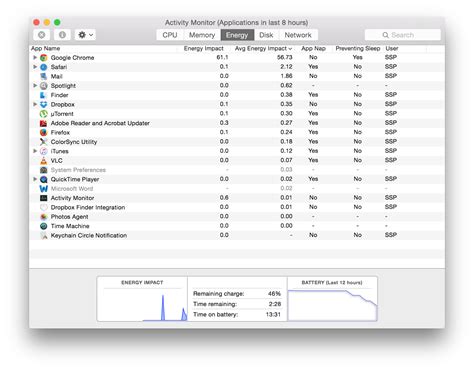The width and height of the screenshot is (474, 370).
Task: Sort by Energy Impact column
Action: click(x=204, y=48)
